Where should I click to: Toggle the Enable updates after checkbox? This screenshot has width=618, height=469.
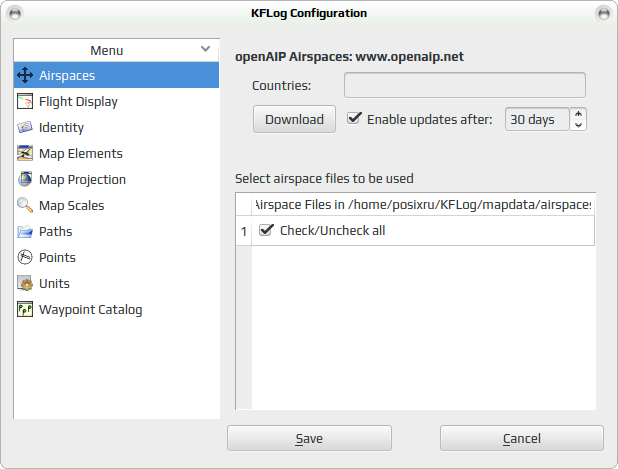(x=354, y=118)
